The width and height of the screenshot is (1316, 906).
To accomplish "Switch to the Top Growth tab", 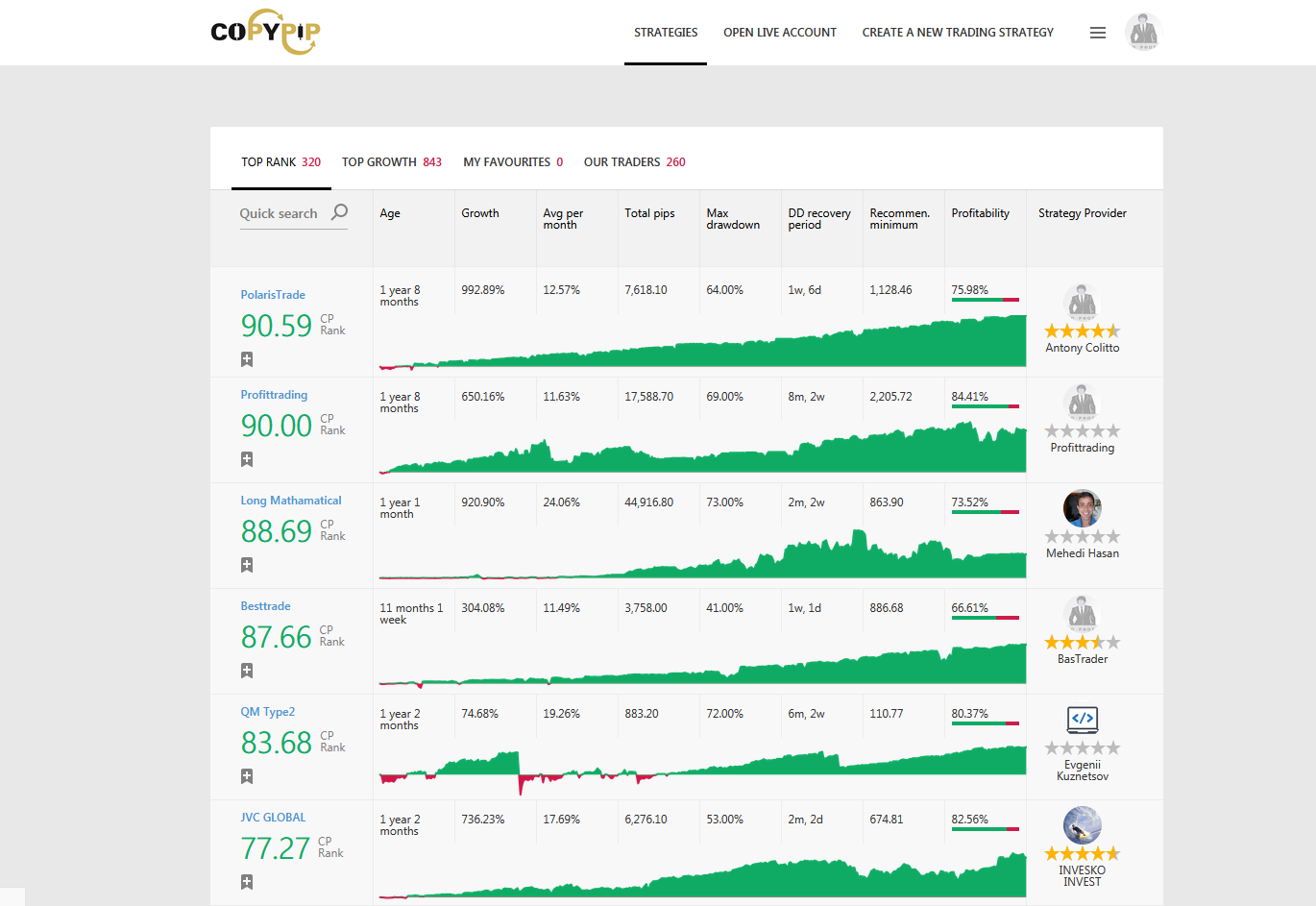I will pos(392,162).
